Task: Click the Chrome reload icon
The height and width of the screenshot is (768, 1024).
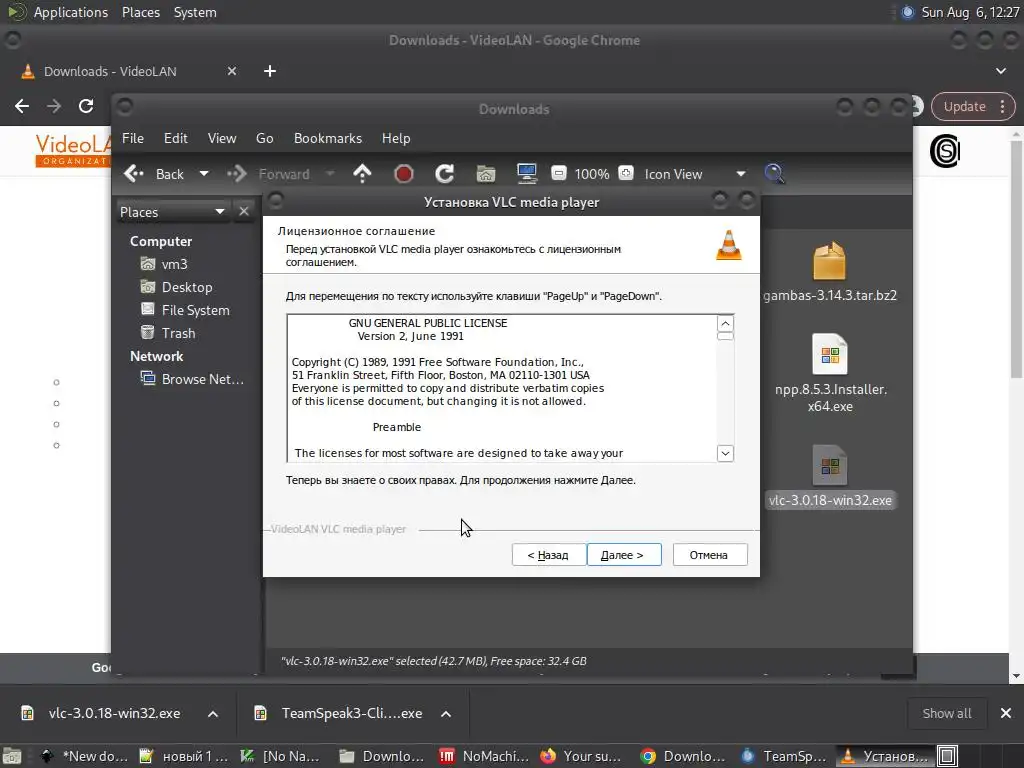Action: [86, 106]
